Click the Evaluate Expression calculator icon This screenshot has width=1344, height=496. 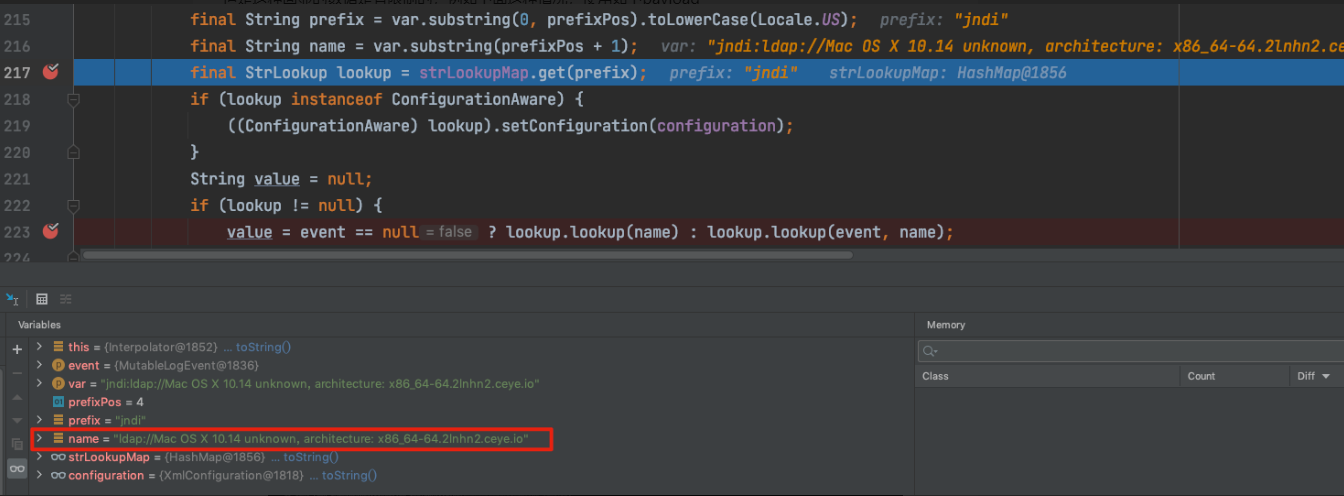pyautogui.click(x=41, y=299)
